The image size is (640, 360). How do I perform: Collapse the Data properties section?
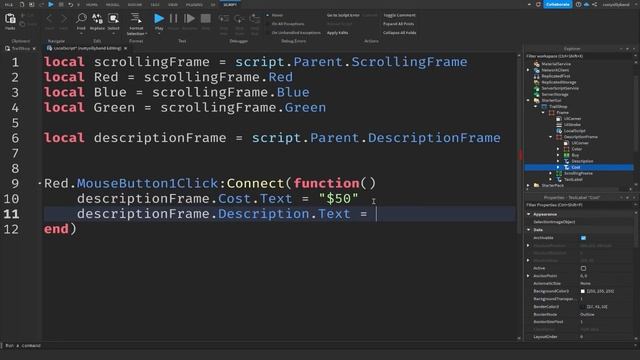point(529,230)
